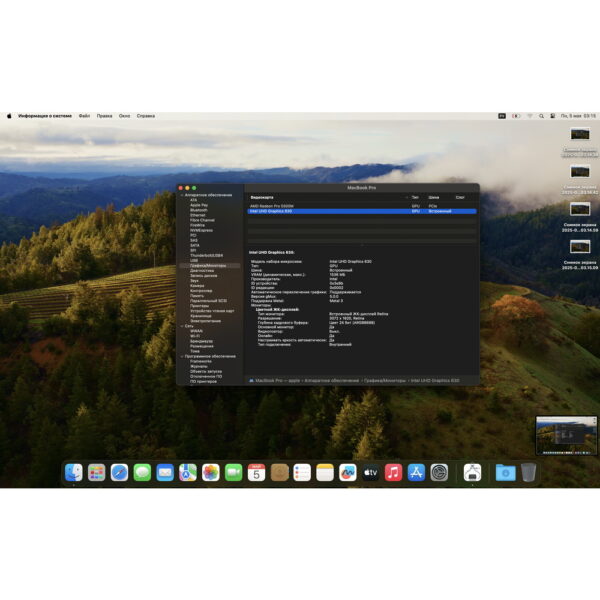600x600 pixels.
Task: Select Графика/Мониторы in the sidebar
Action: point(208,266)
